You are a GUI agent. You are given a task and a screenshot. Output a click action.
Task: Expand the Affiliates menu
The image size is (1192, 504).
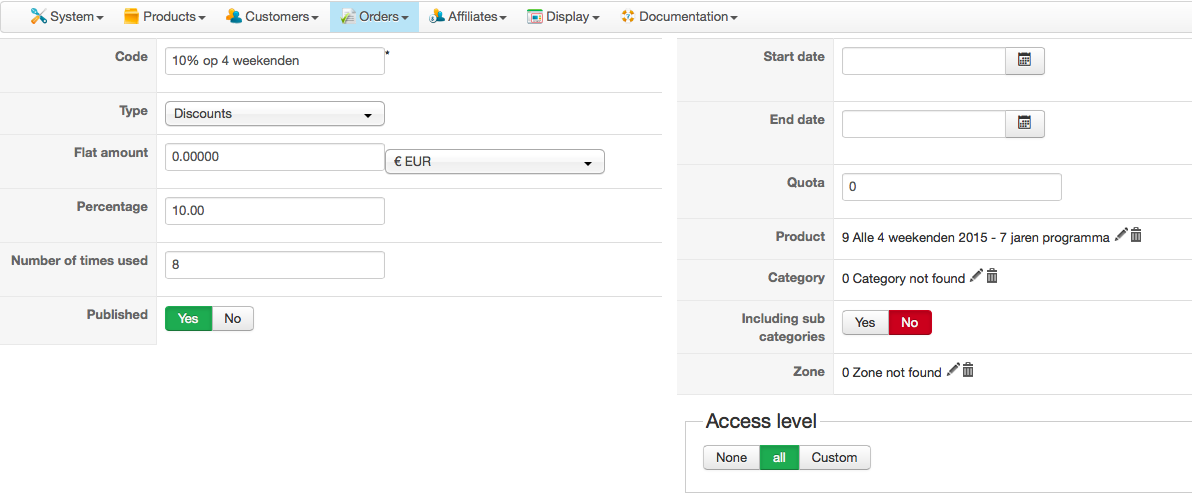tap(467, 17)
